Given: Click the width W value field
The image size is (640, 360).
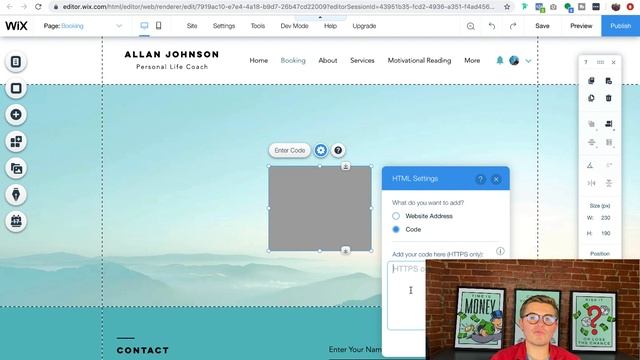Looking at the screenshot, I should pyautogui.click(x=606, y=218).
